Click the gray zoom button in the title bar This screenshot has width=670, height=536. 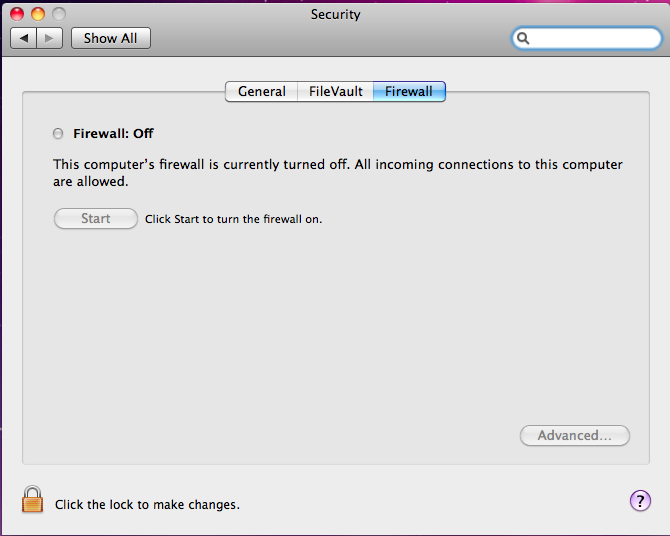coord(59,14)
